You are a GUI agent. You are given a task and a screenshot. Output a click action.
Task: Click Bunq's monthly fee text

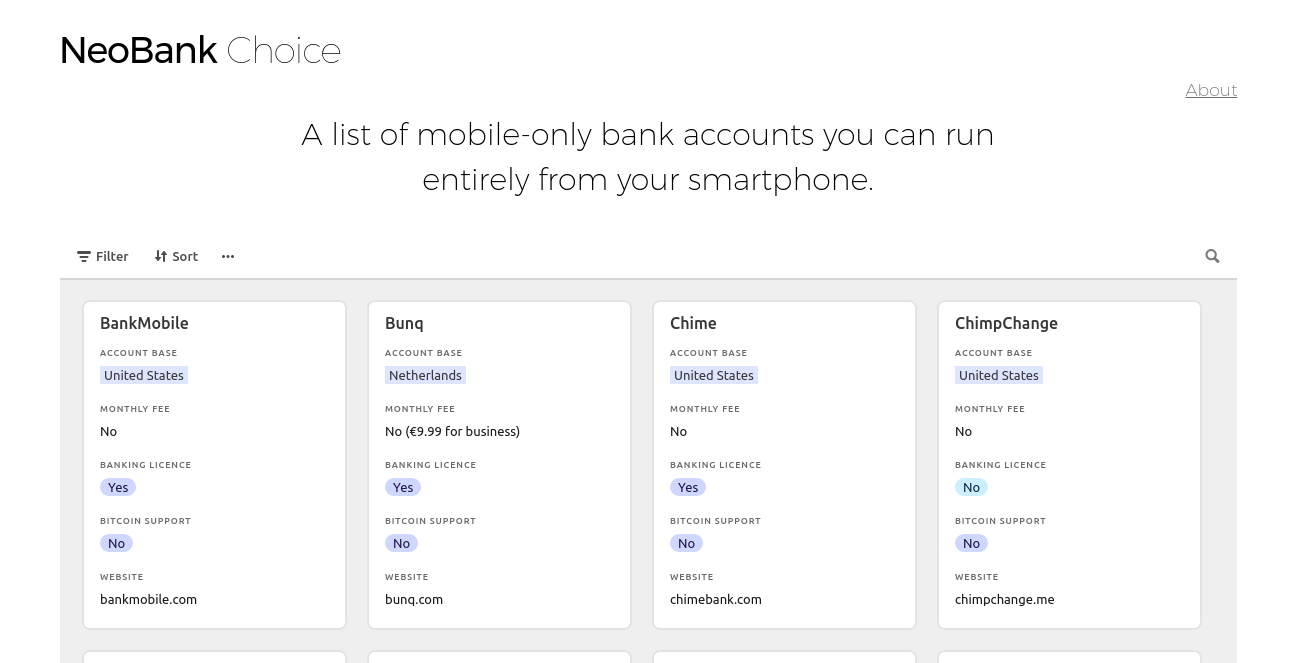pos(452,431)
